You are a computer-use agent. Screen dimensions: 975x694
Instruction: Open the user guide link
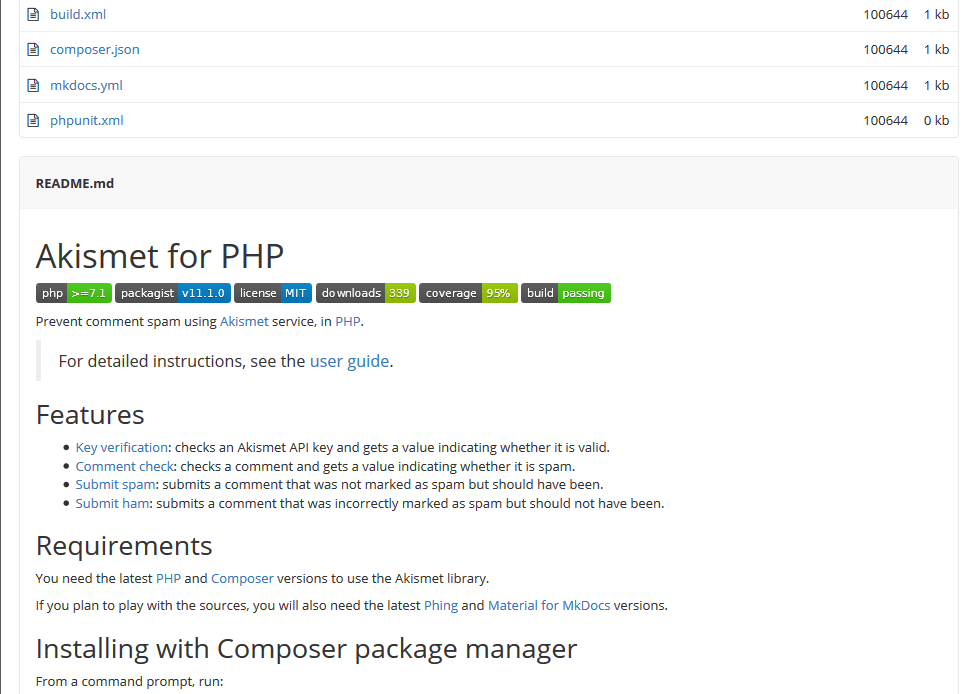[349, 361]
